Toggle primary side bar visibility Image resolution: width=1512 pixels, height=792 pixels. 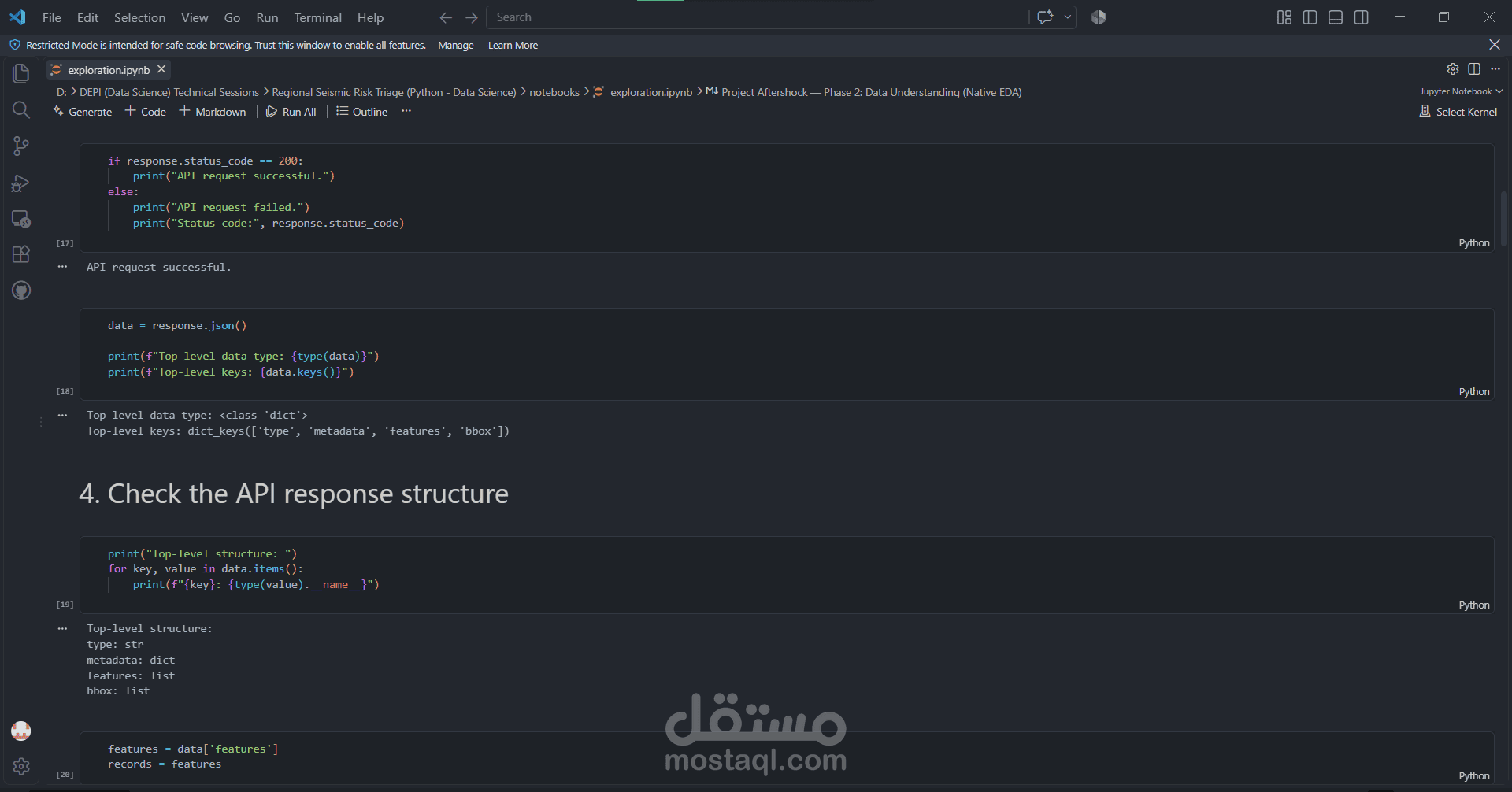tap(1310, 17)
